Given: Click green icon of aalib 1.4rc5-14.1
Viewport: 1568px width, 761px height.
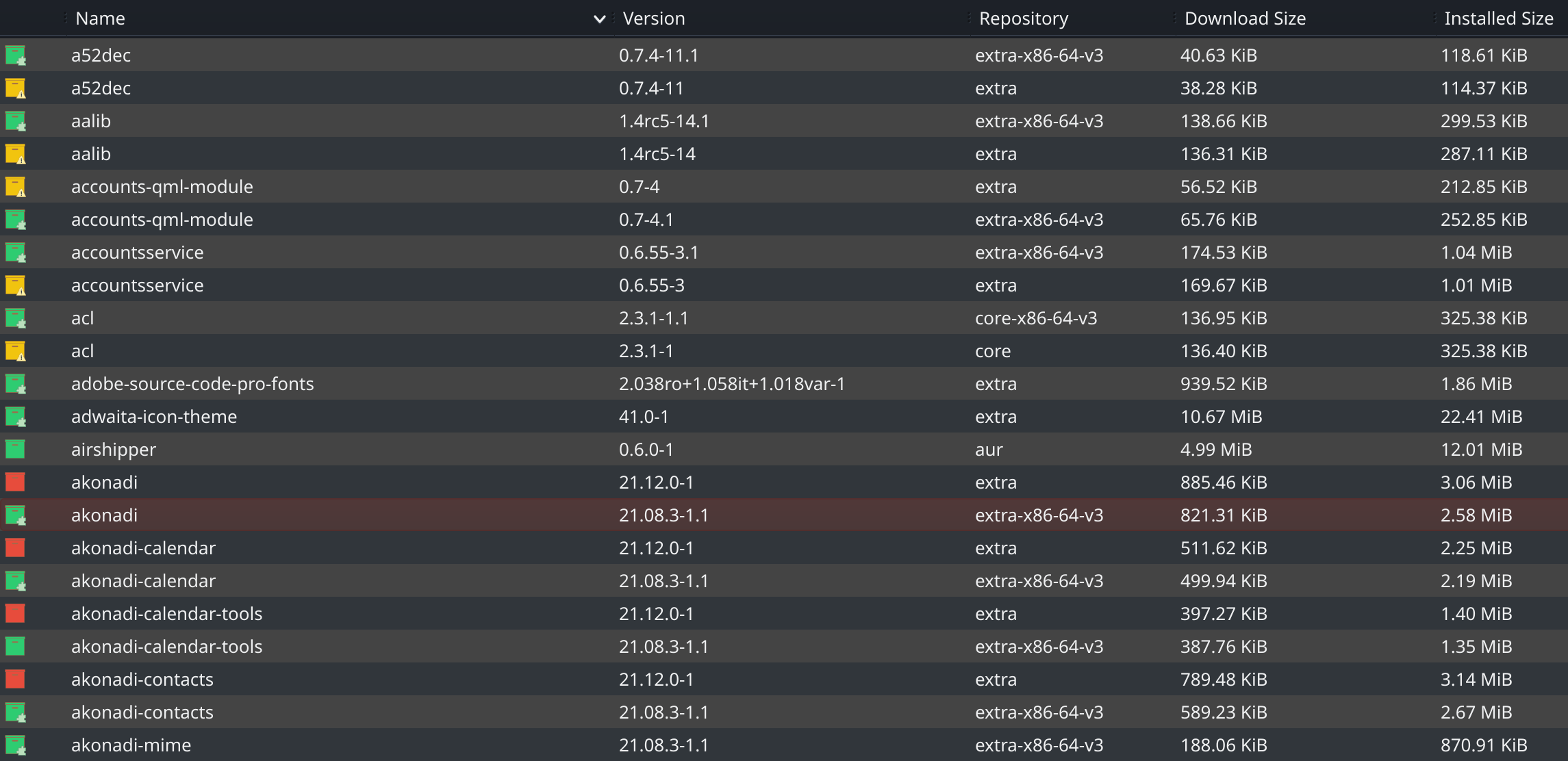Looking at the screenshot, I should click(16, 121).
